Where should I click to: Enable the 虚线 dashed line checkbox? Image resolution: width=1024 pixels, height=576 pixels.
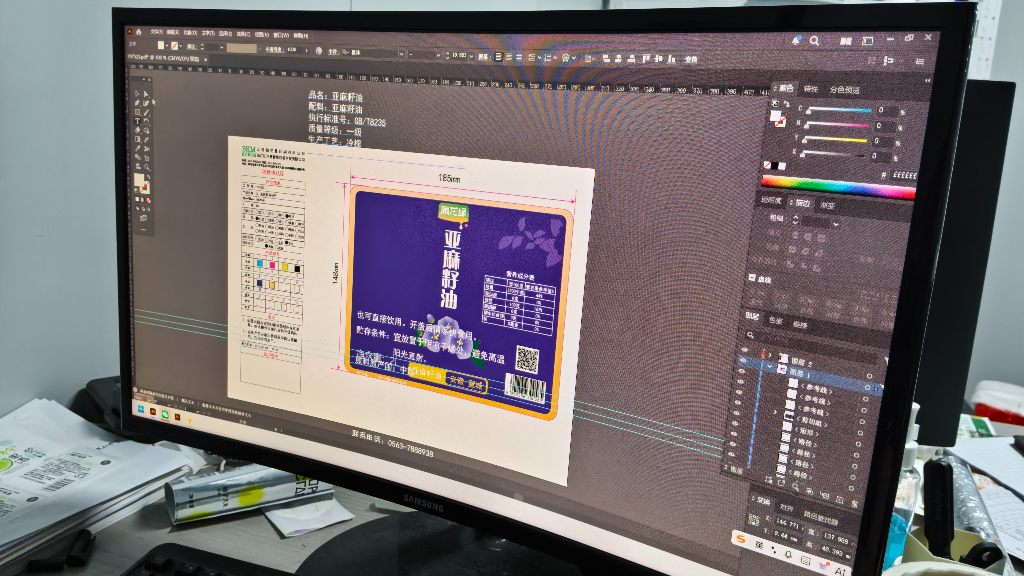pyautogui.click(x=752, y=278)
